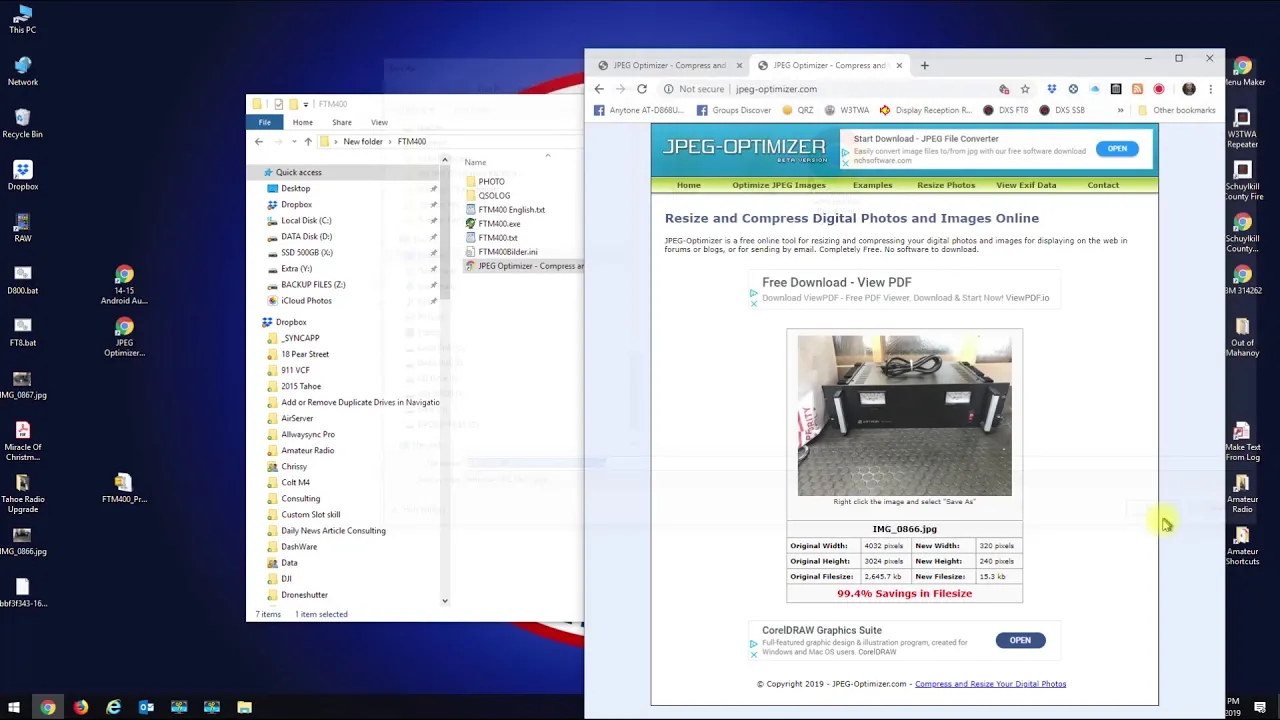Open the Droneshutter folder in navigation pane
The height and width of the screenshot is (720, 1280).
click(x=304, y=595)
